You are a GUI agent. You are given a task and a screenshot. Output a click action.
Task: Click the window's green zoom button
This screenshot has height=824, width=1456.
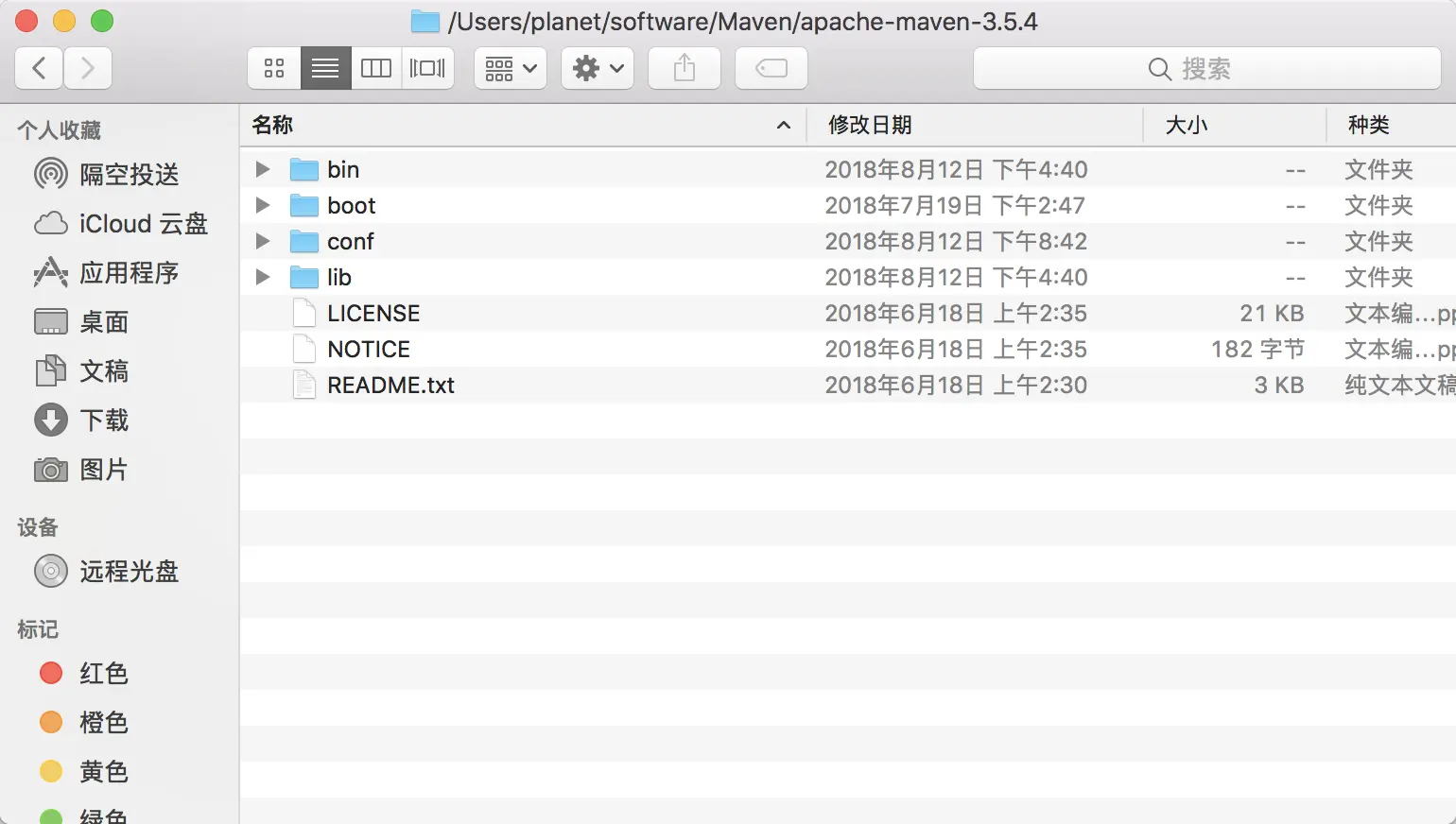coord(102,21)
